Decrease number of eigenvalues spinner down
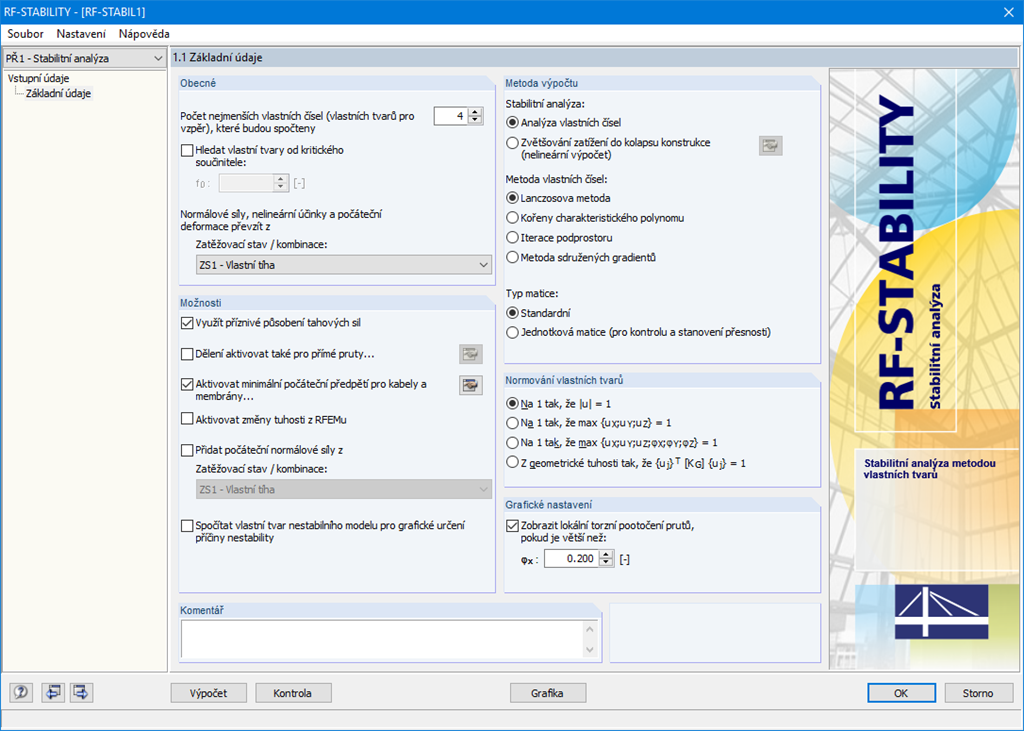 [476, 120]
